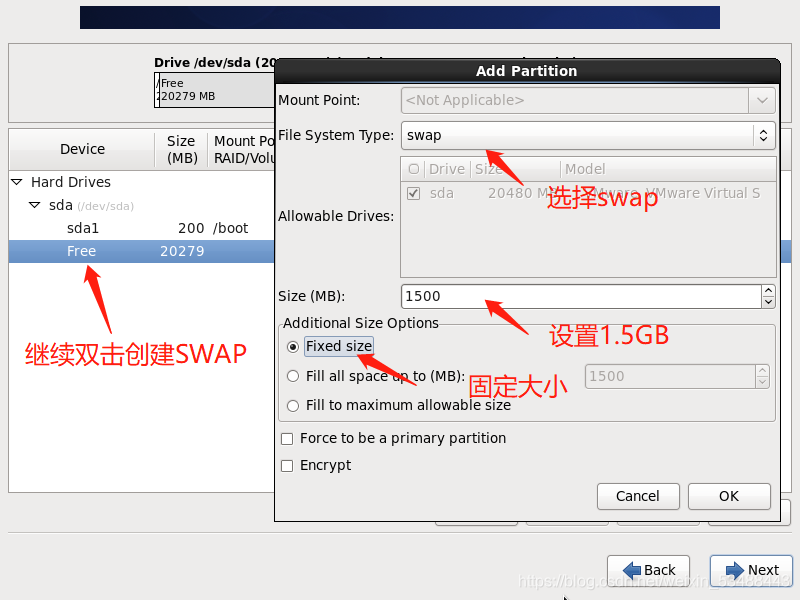Collapse the sda (/dev/sda) tree node

(x=35, y=205)
